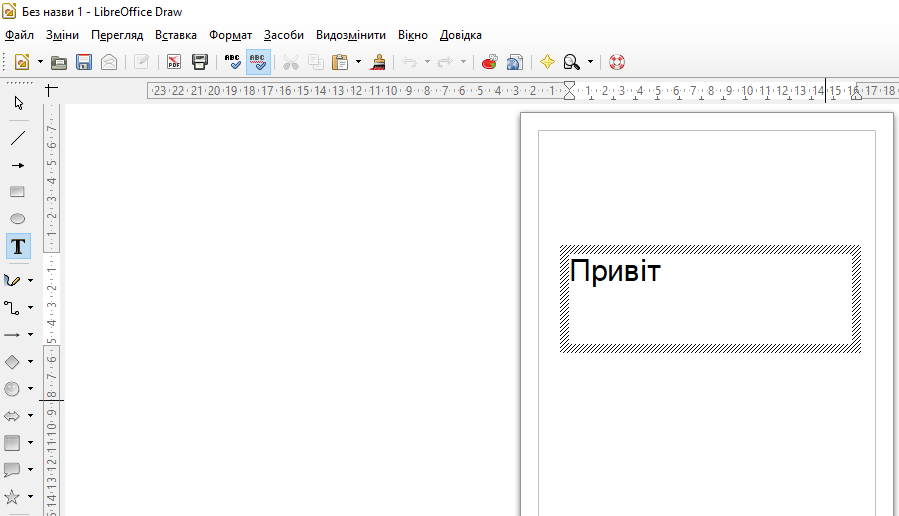Viewport: 899px width, 516px height.
Task: Select the Line drawing tool
Action: tap(18, 138)
